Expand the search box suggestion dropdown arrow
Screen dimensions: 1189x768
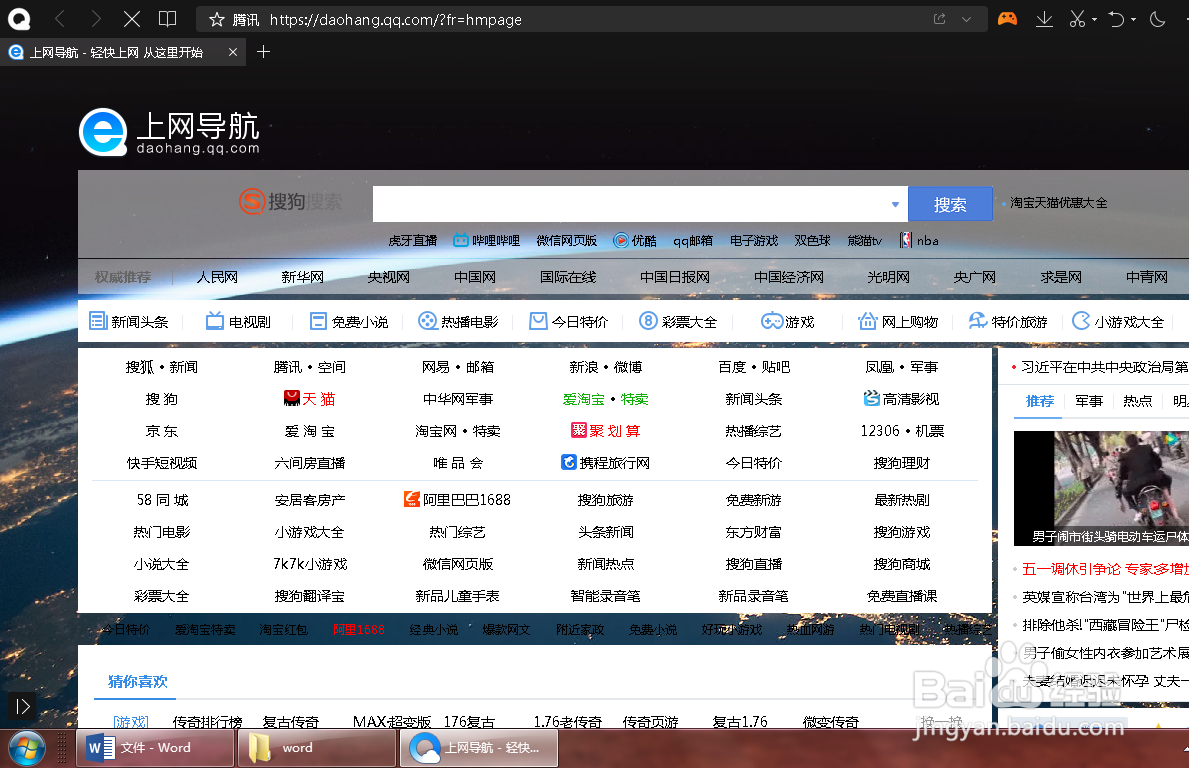(895, 204)
